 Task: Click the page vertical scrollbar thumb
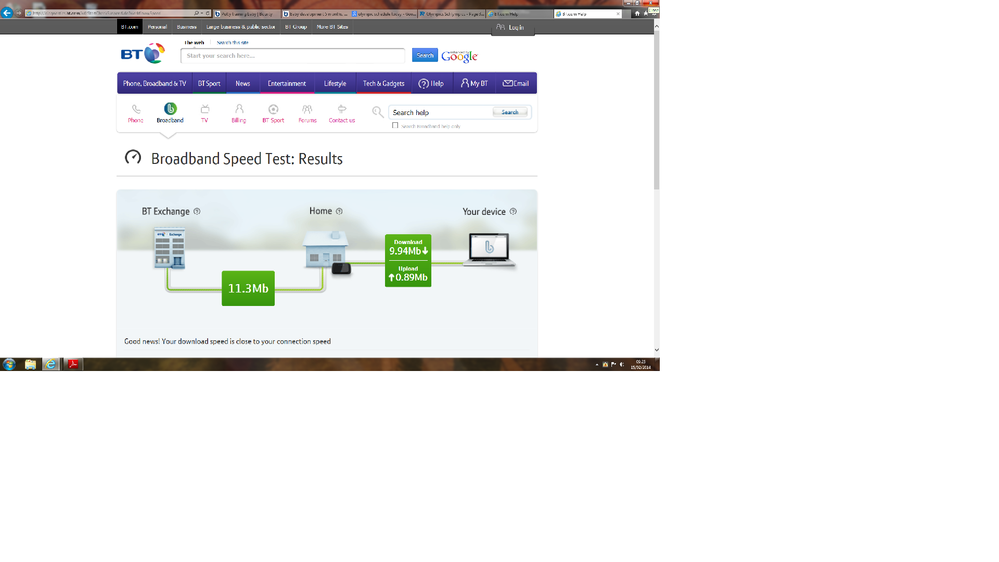[x=656, y=112]
